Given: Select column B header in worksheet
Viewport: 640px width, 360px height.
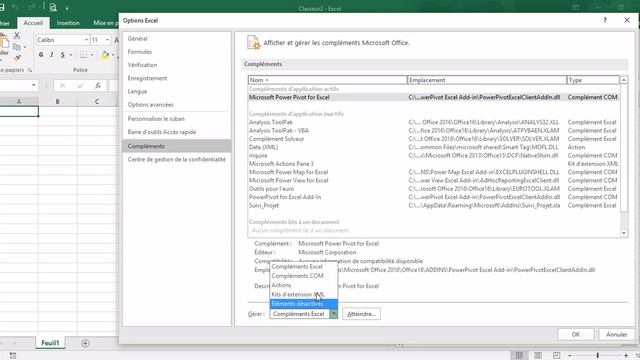Looking at the screenshot, I should pyautogui.click(x=58, y=101).
